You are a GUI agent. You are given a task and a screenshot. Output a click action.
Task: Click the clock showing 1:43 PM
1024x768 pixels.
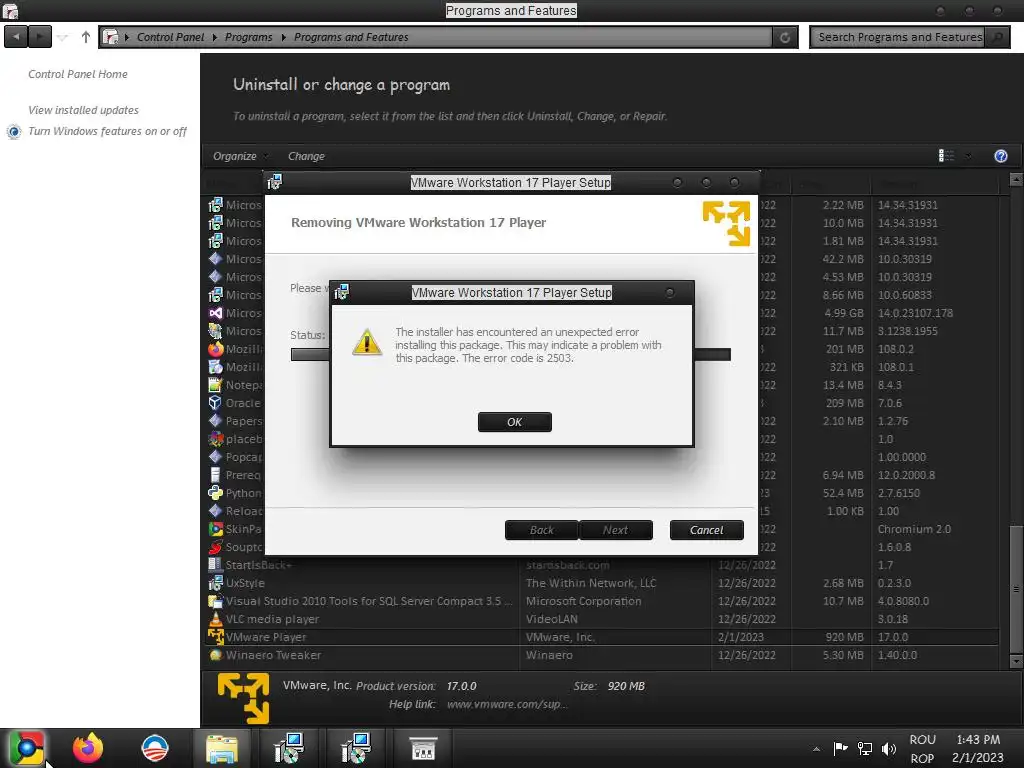[978, 740]
